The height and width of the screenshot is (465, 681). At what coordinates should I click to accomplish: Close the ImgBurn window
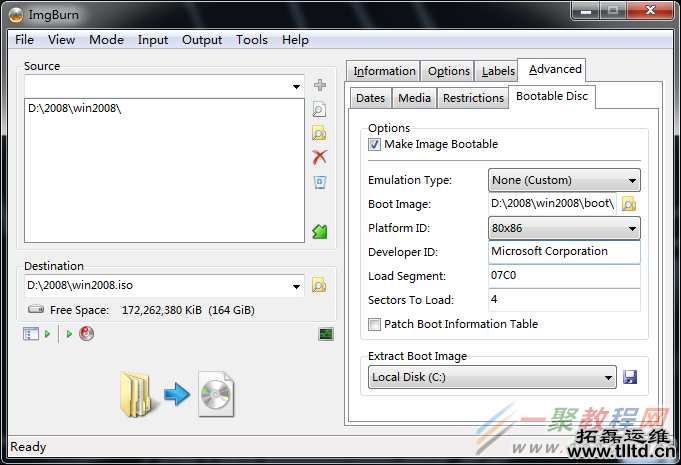click(x=651, y=10)
